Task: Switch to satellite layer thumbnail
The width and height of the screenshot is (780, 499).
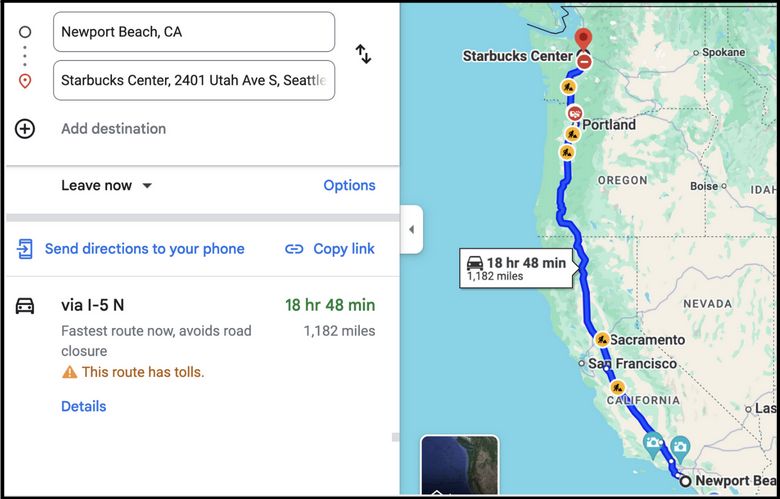Action: click(x=460, y=466)
